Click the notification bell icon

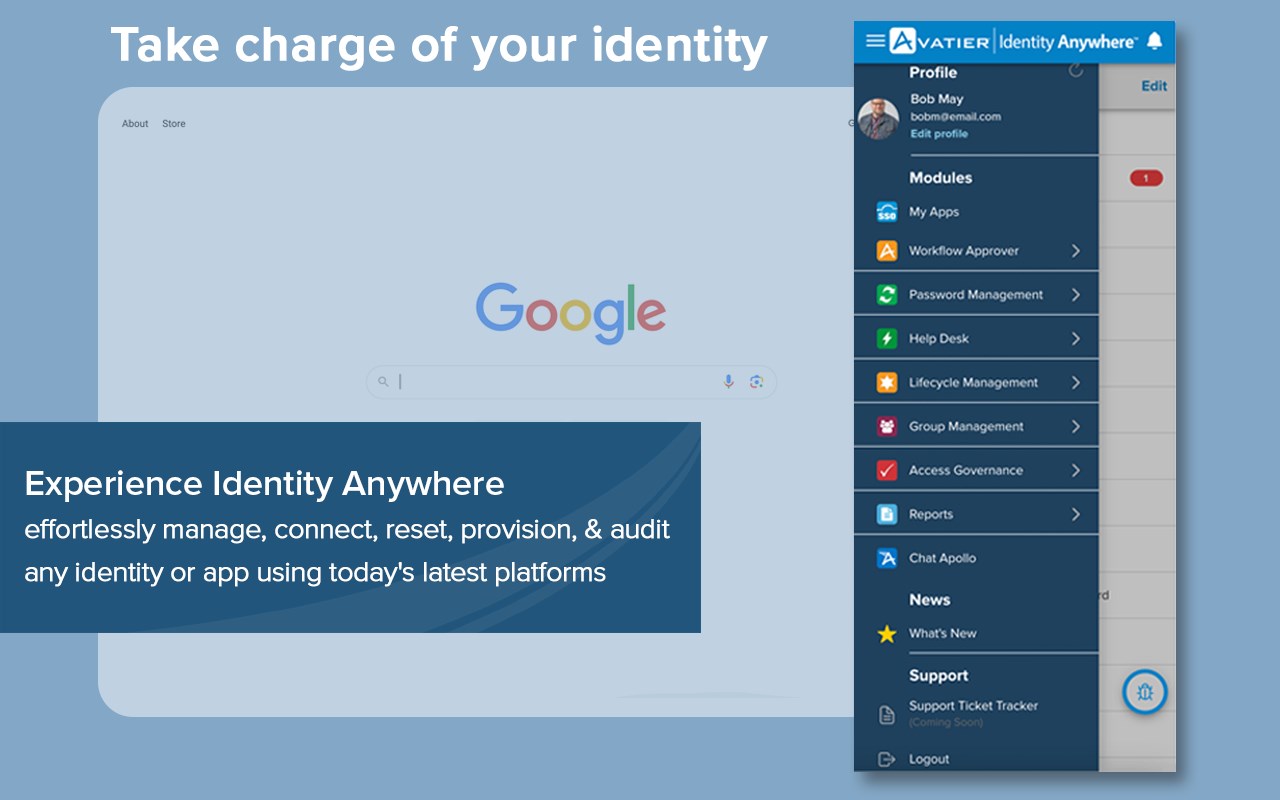coord(1154,41)
